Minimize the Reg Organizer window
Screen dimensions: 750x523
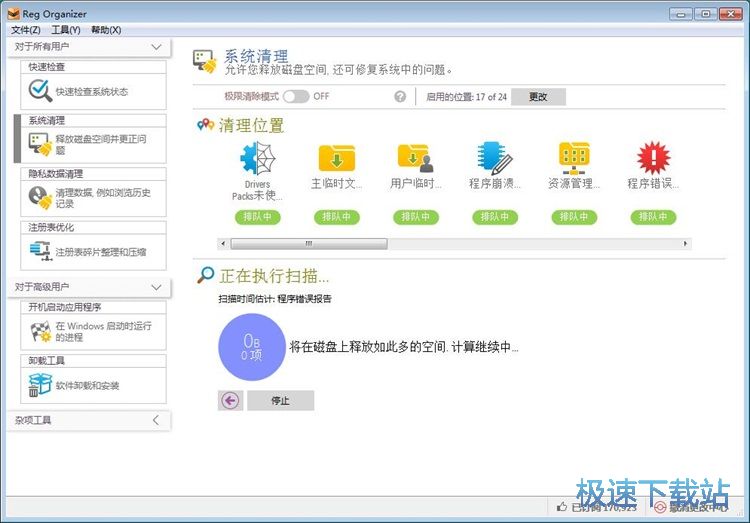point(681,14)
